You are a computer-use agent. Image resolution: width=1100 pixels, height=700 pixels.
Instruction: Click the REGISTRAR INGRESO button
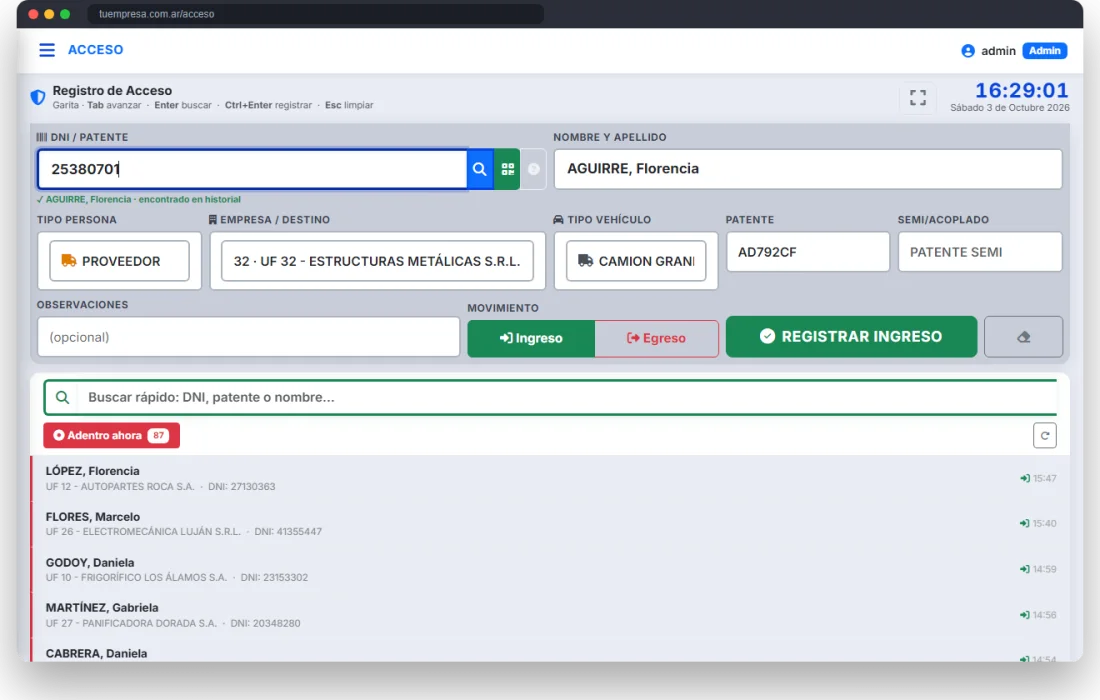pos(851,337)
